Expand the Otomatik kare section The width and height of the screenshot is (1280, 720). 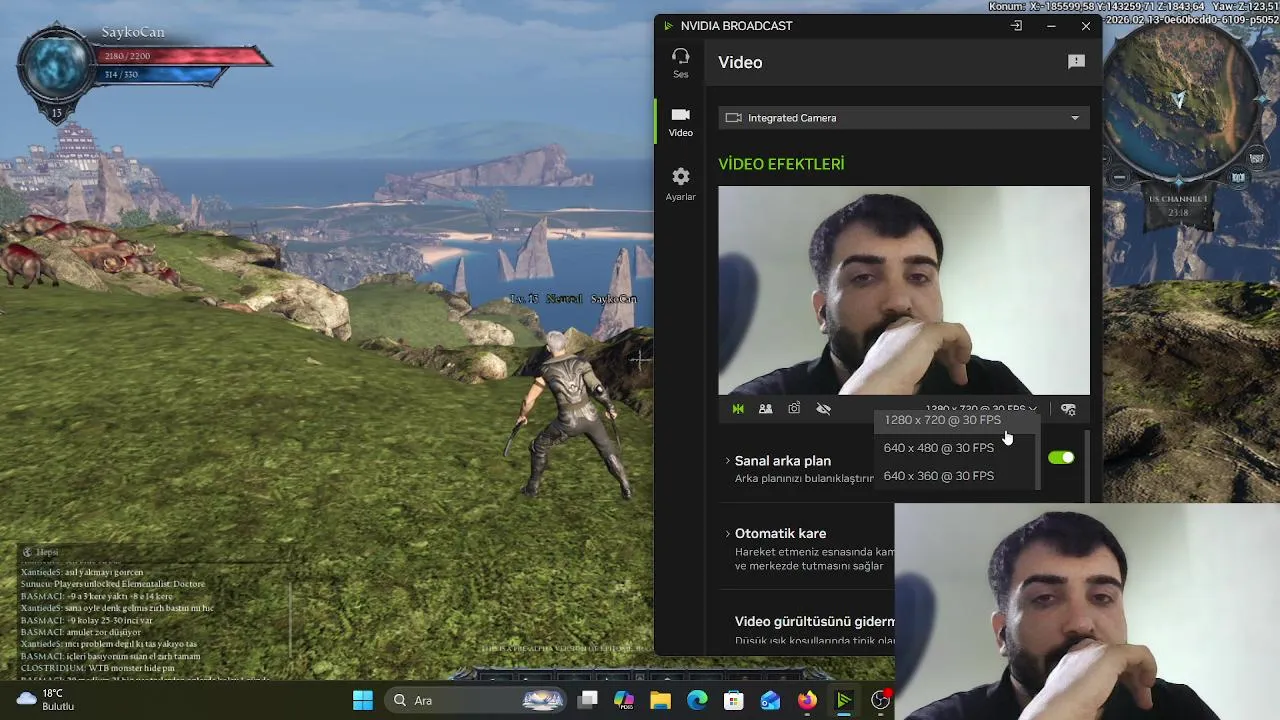(727, 534)
